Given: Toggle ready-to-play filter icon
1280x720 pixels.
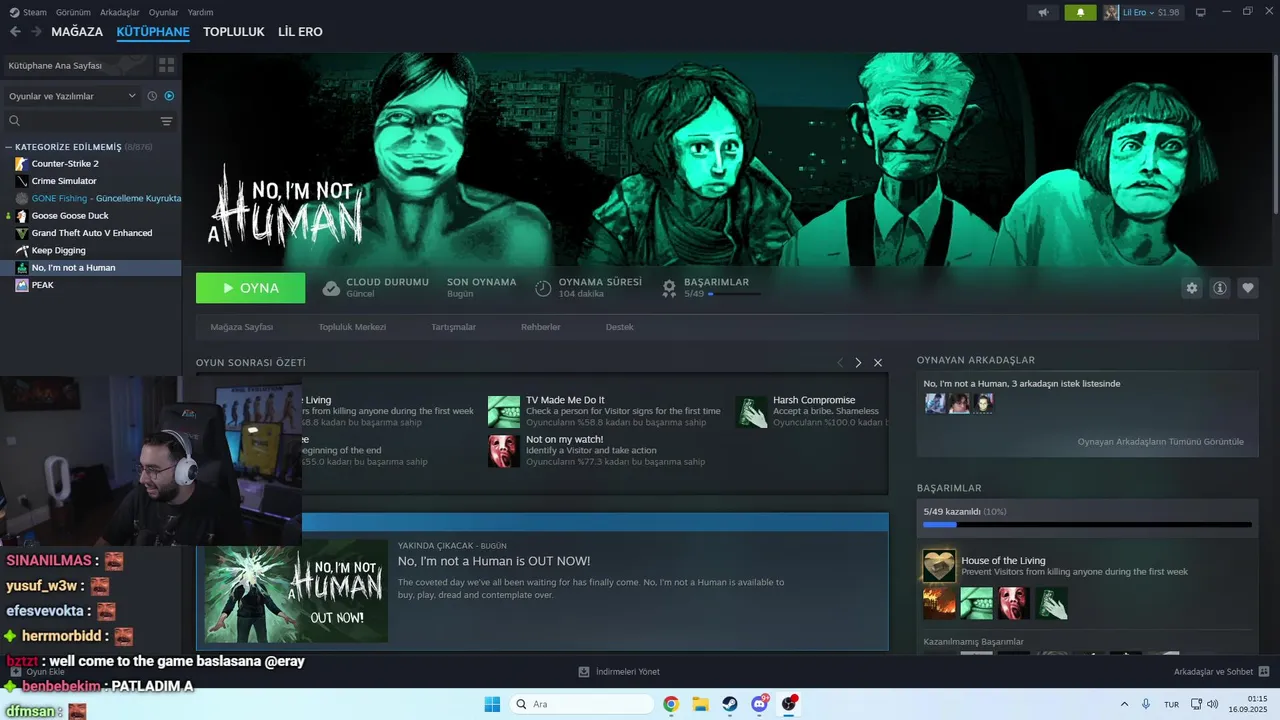Looking at the screenshot, I should point(169,96).
